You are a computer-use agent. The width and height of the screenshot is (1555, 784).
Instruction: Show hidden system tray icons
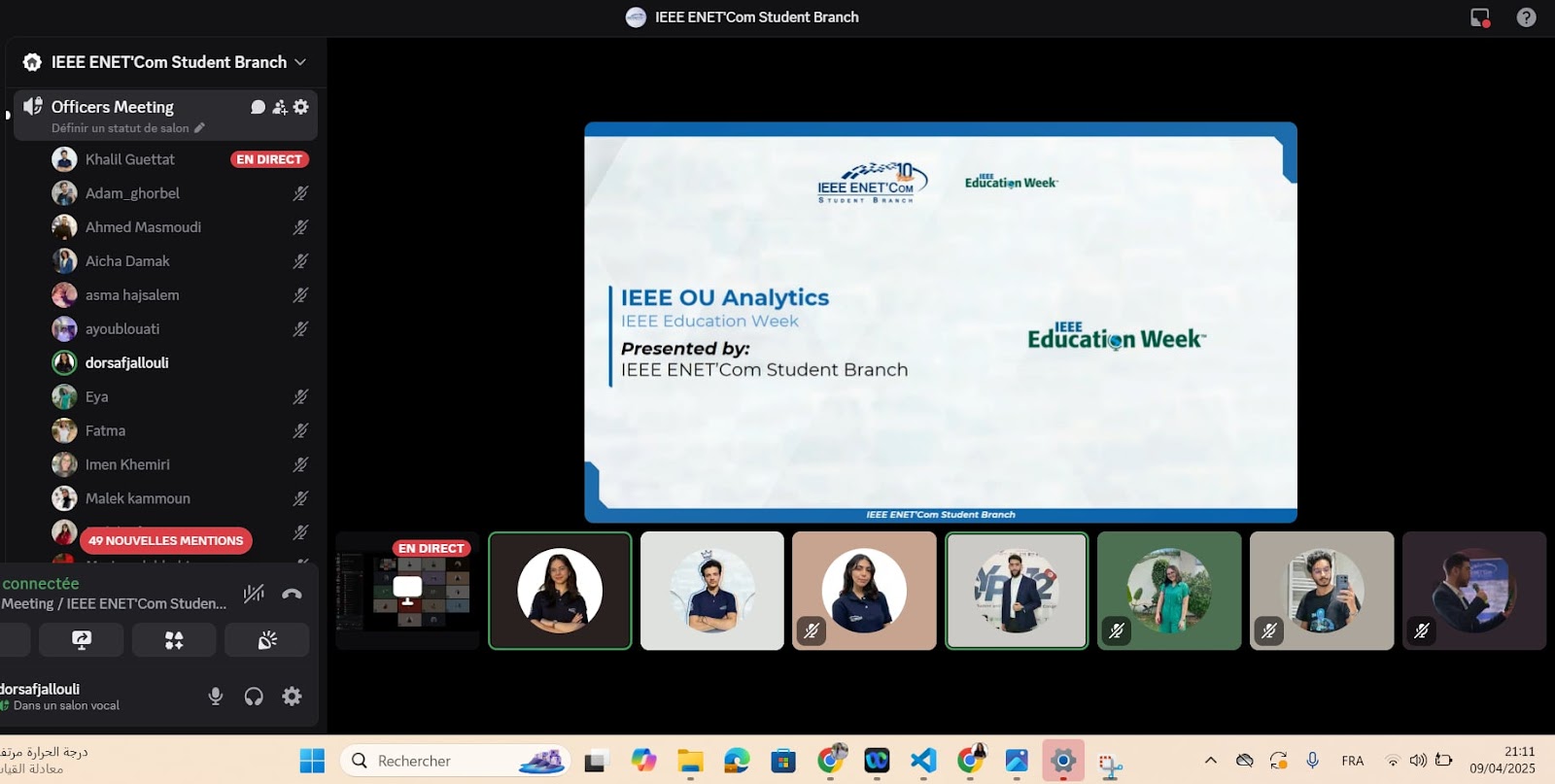1210,761
